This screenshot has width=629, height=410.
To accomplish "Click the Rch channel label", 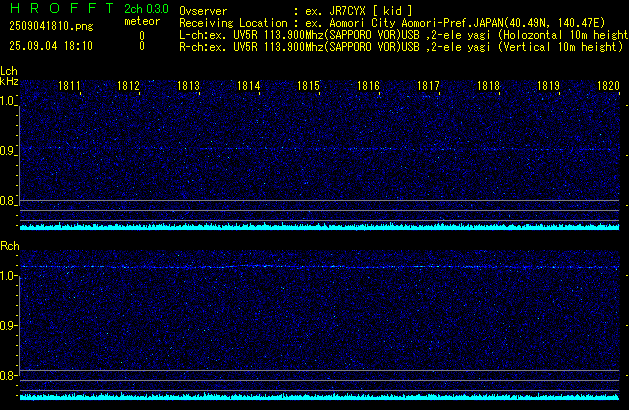I will (10, 246).
